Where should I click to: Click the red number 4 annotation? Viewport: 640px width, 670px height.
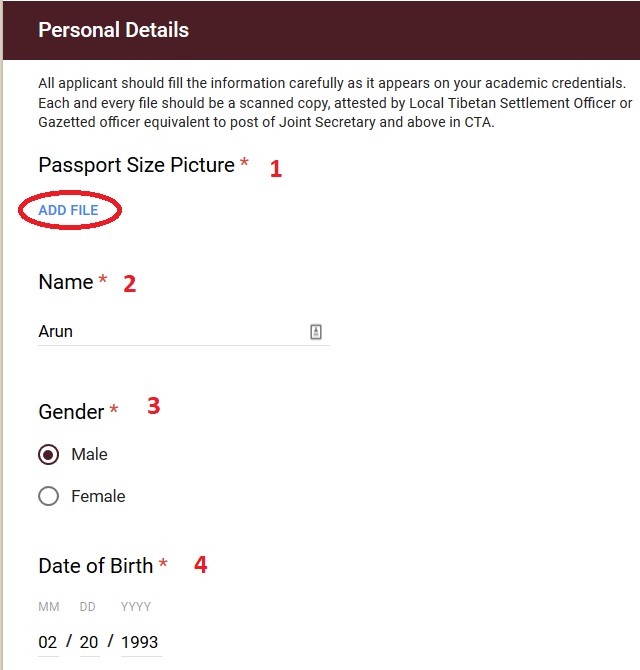200,565
